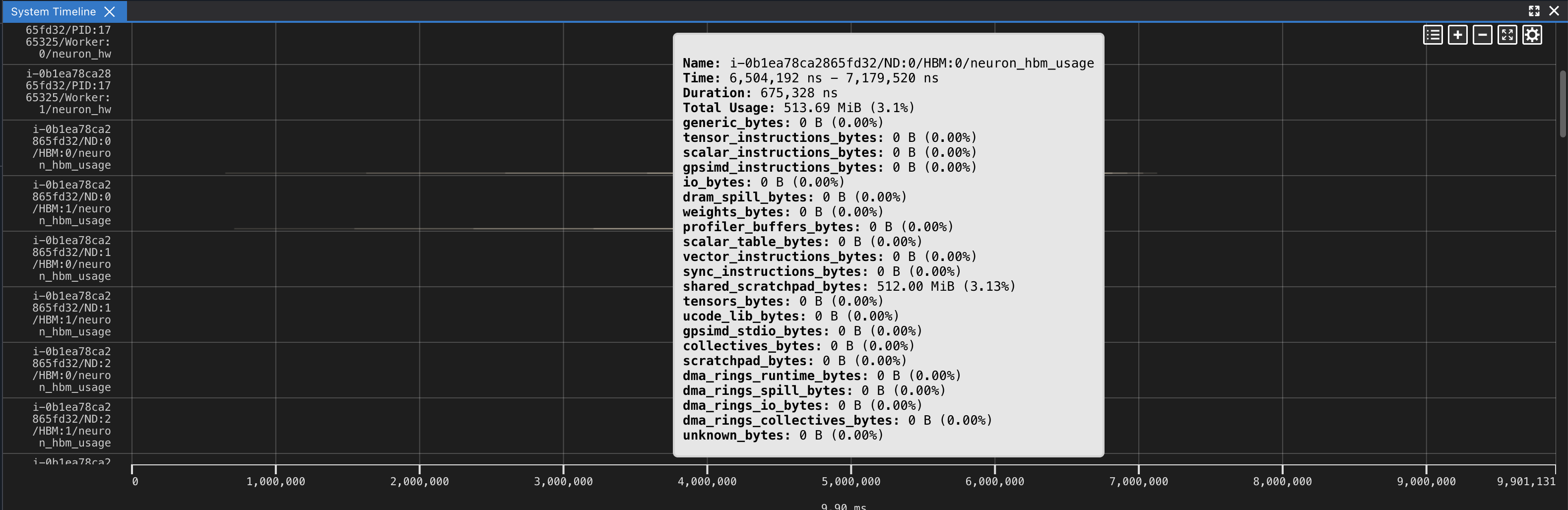The width and height of the screenshot is (1568, 510).
Task: Select the Worker:1/neuron_hw track row
Action: click(67, 92)
